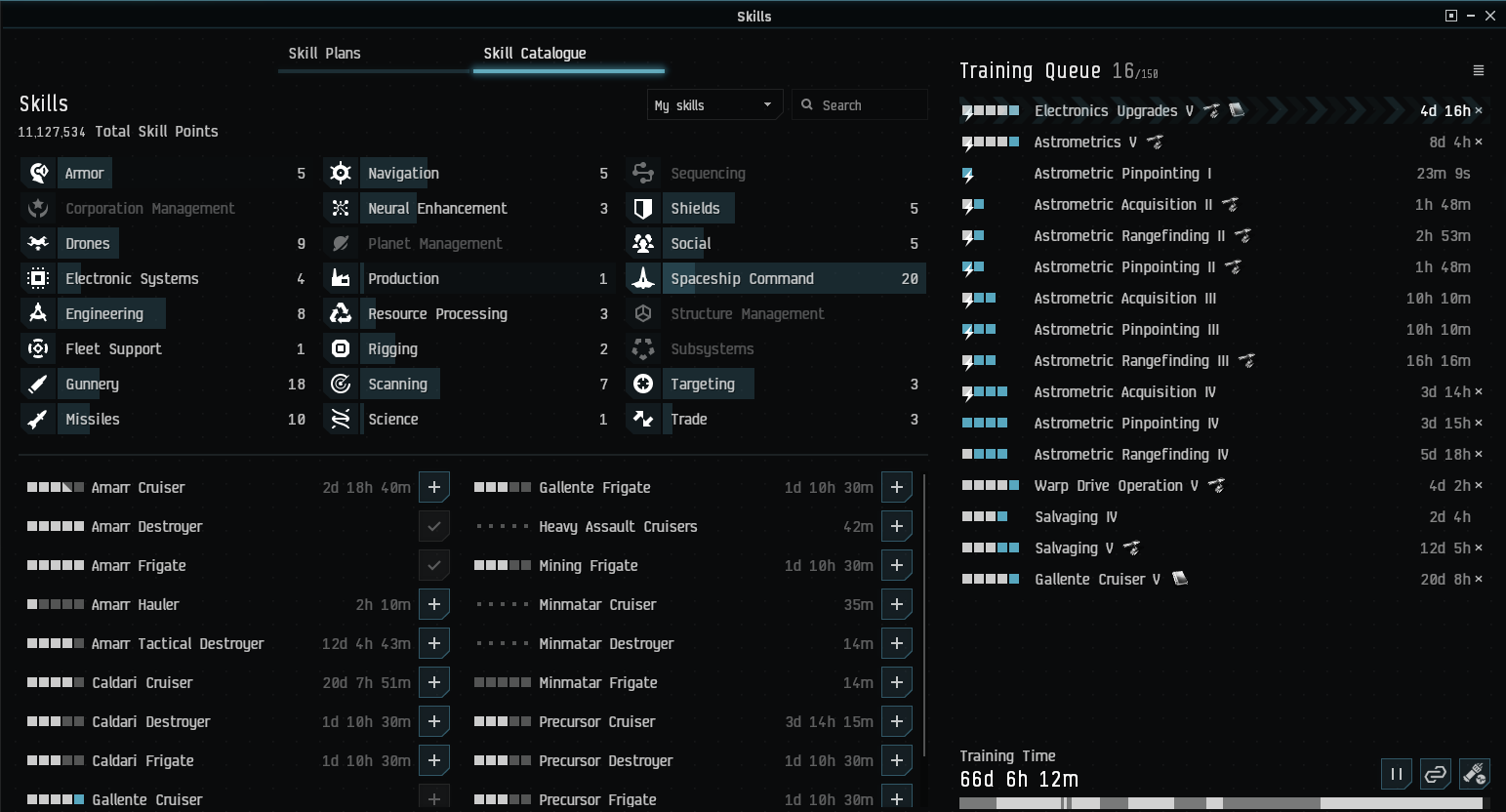Open the My skills filter dropdown
The width and height of the screenshot is (1506, 812).
[714, 104]
